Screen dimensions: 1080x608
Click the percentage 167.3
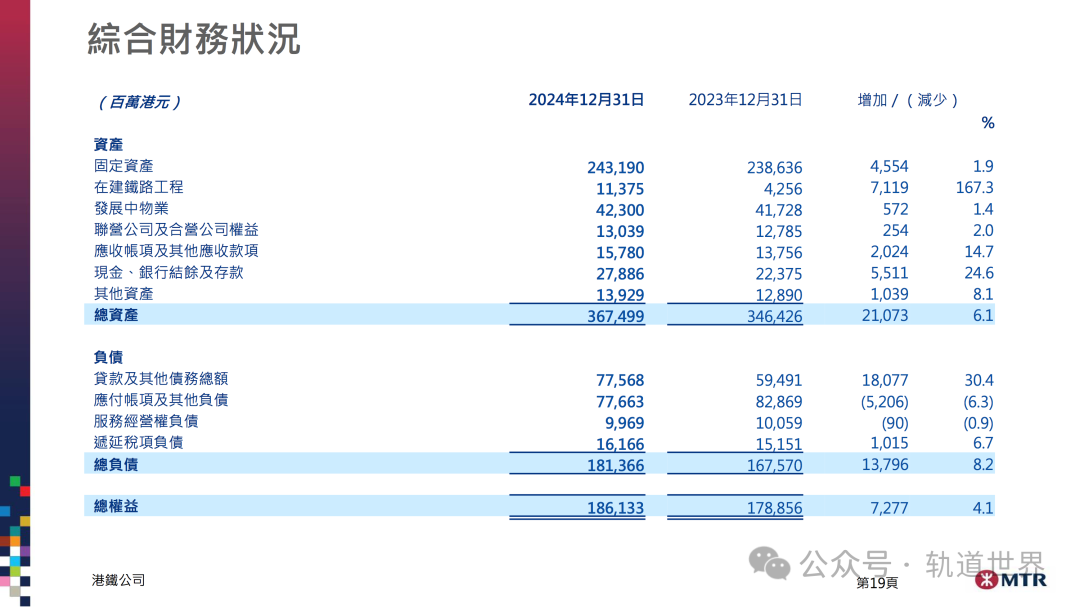(974, 187)
